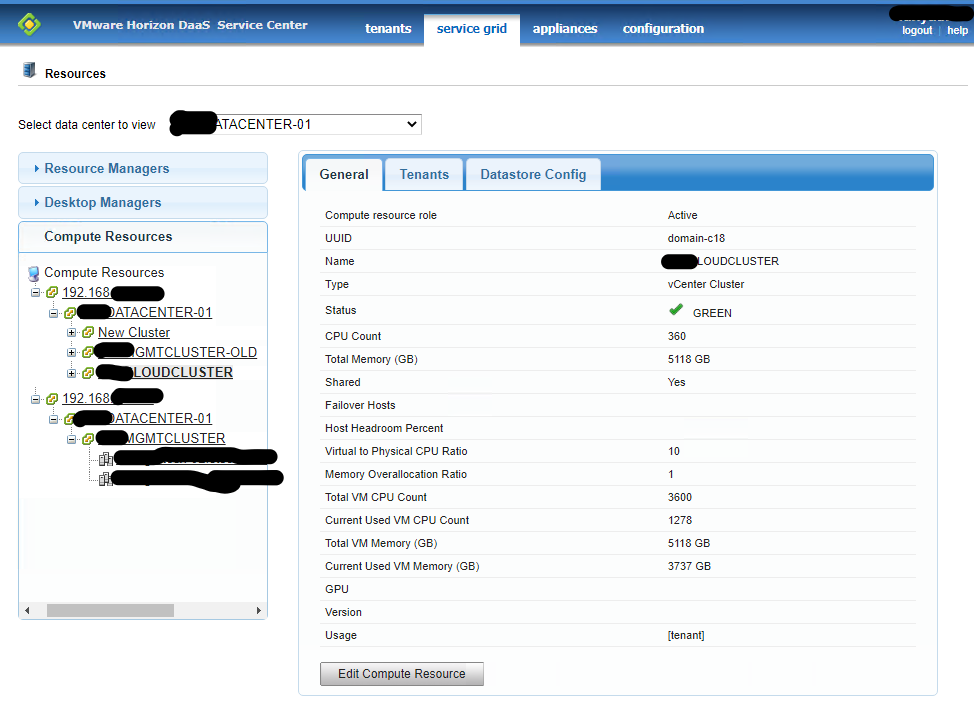Click the tree scrollbar right arrow
974x712 pixels.
[258, 611]
